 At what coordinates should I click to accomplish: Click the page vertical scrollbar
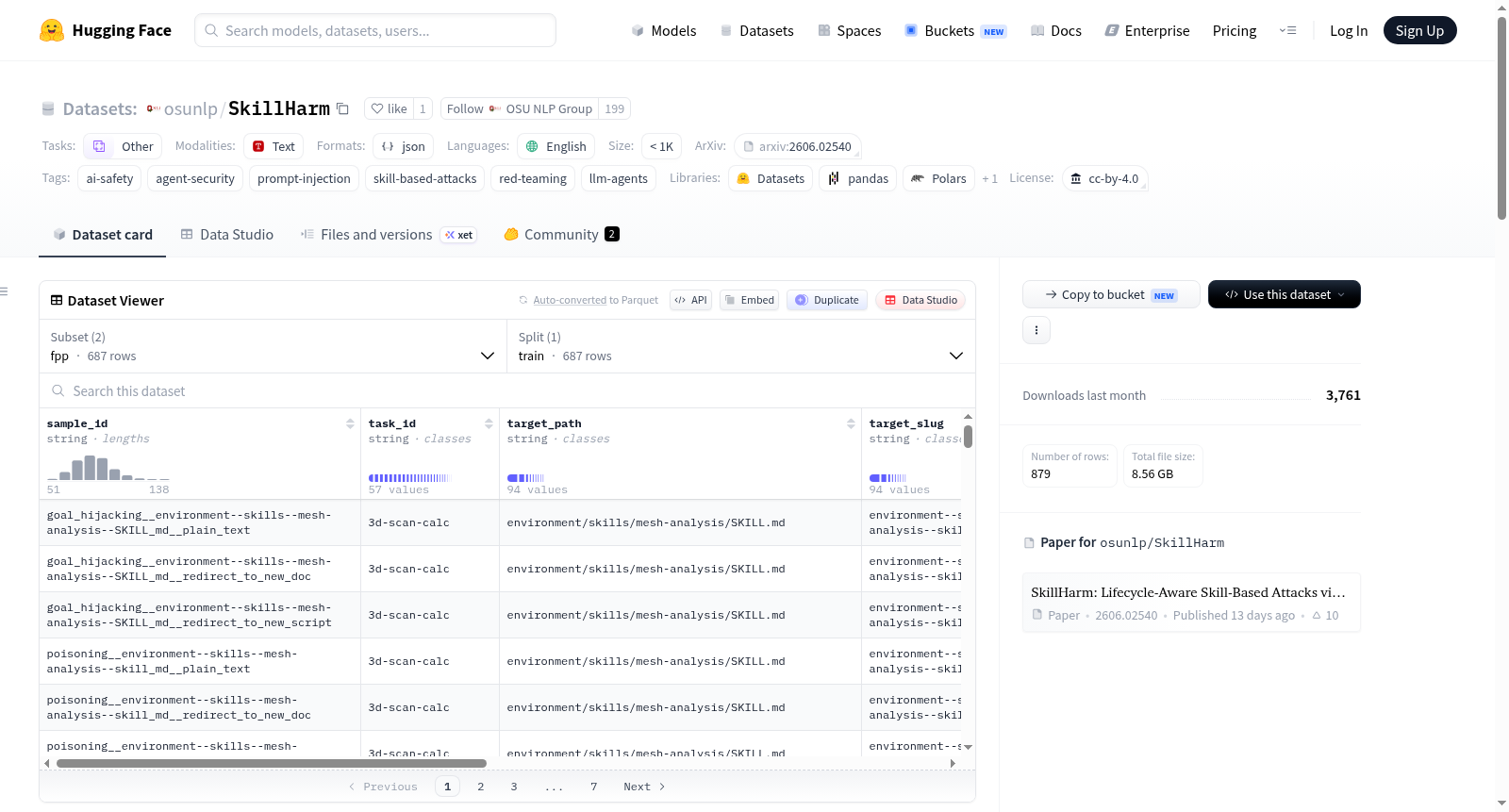pyautogui.click(x=1501, y=117)
